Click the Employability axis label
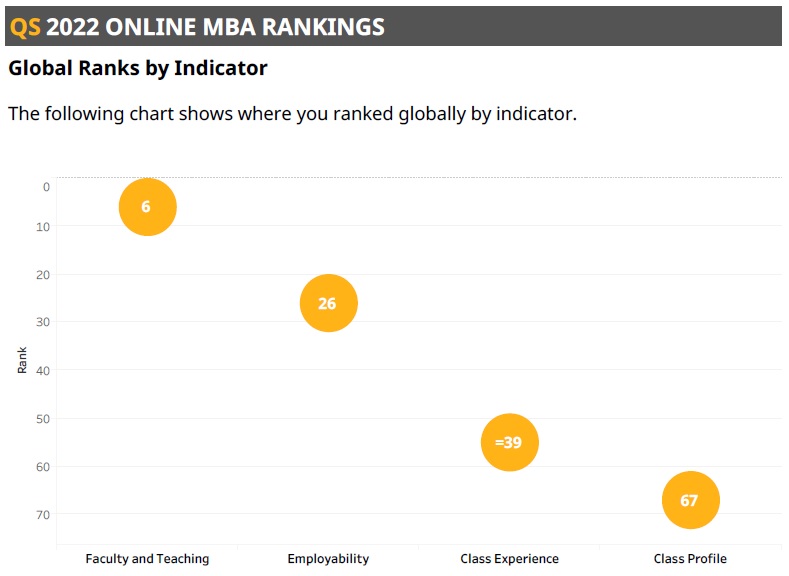The width and height of the screenshot is (789, 576). (x=328, y=559)
